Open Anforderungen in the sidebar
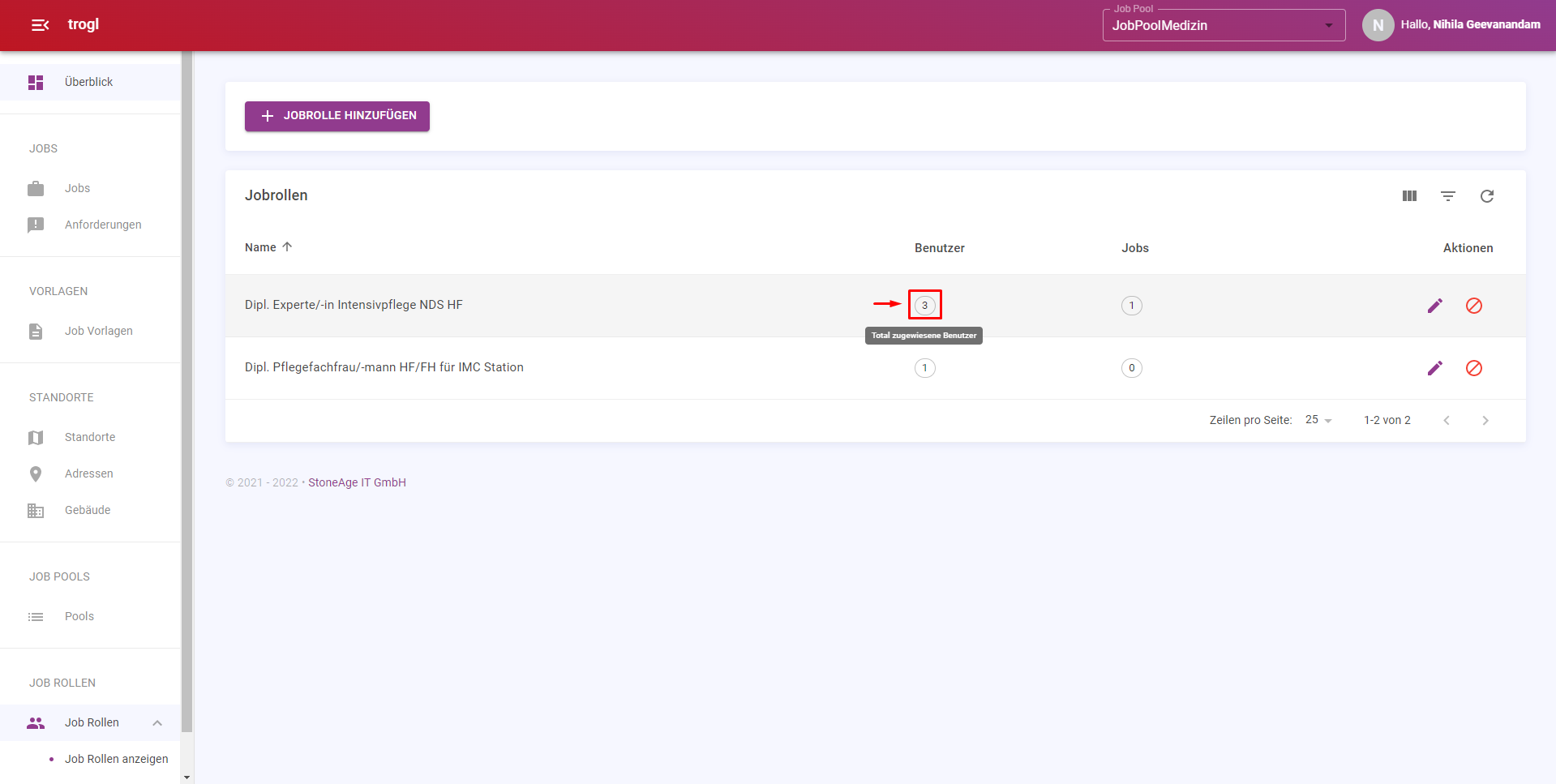The height and width of the screenshot is (784, 1556). click(90, 225)
